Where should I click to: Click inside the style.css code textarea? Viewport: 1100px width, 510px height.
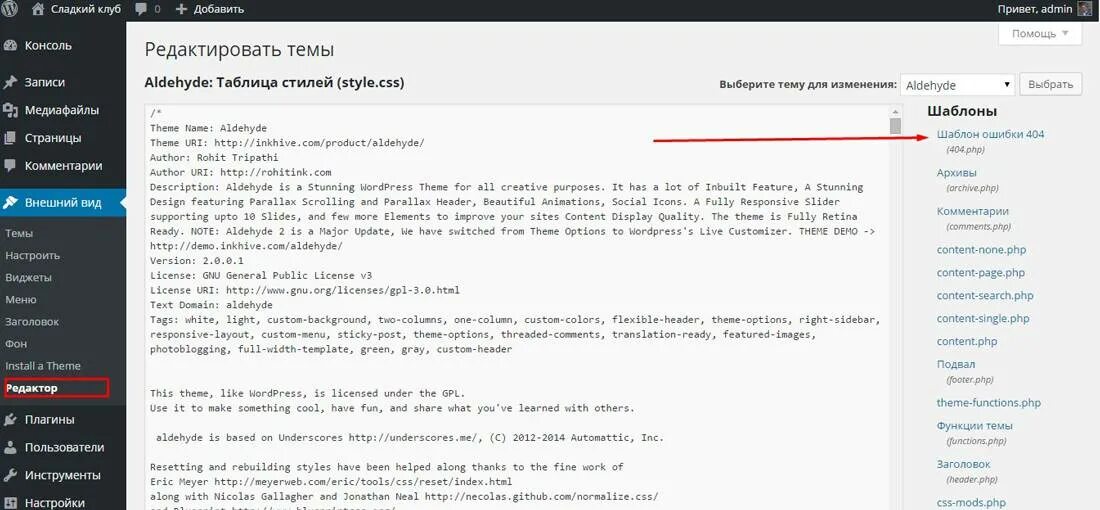click(518, 307)
